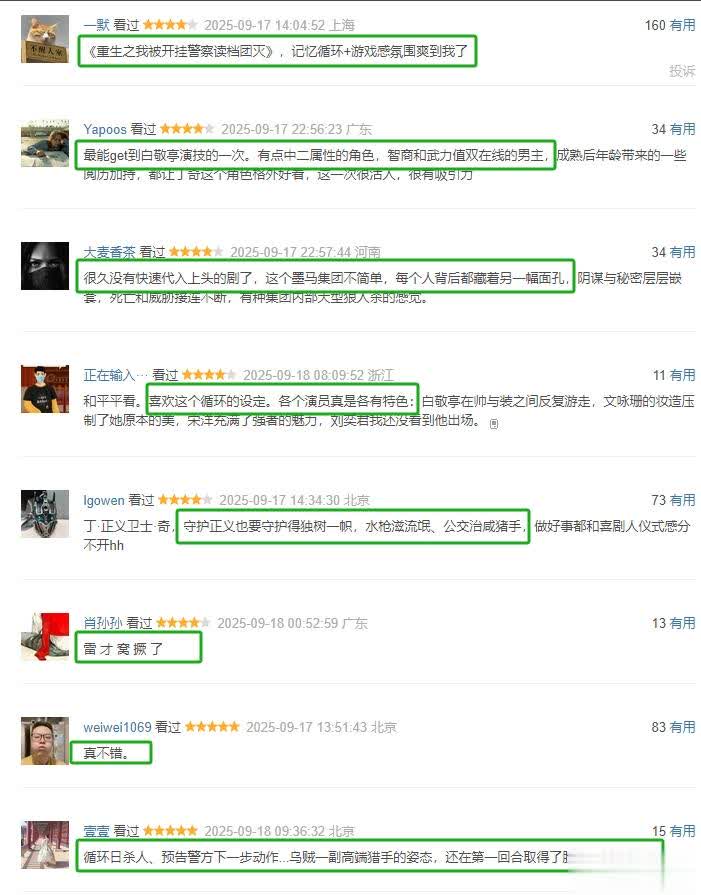The image size is (701, 895).
Task: Click the username 一默
Action: (96, 25)
